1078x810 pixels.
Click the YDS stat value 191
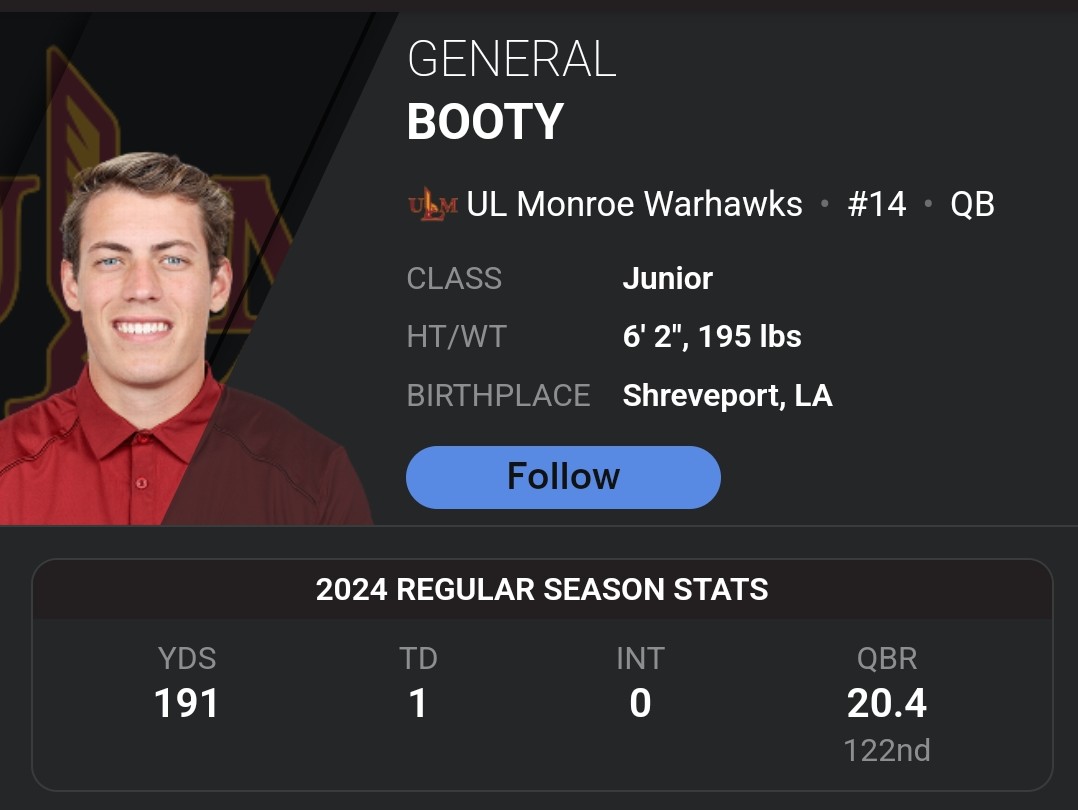click(186, 704)
